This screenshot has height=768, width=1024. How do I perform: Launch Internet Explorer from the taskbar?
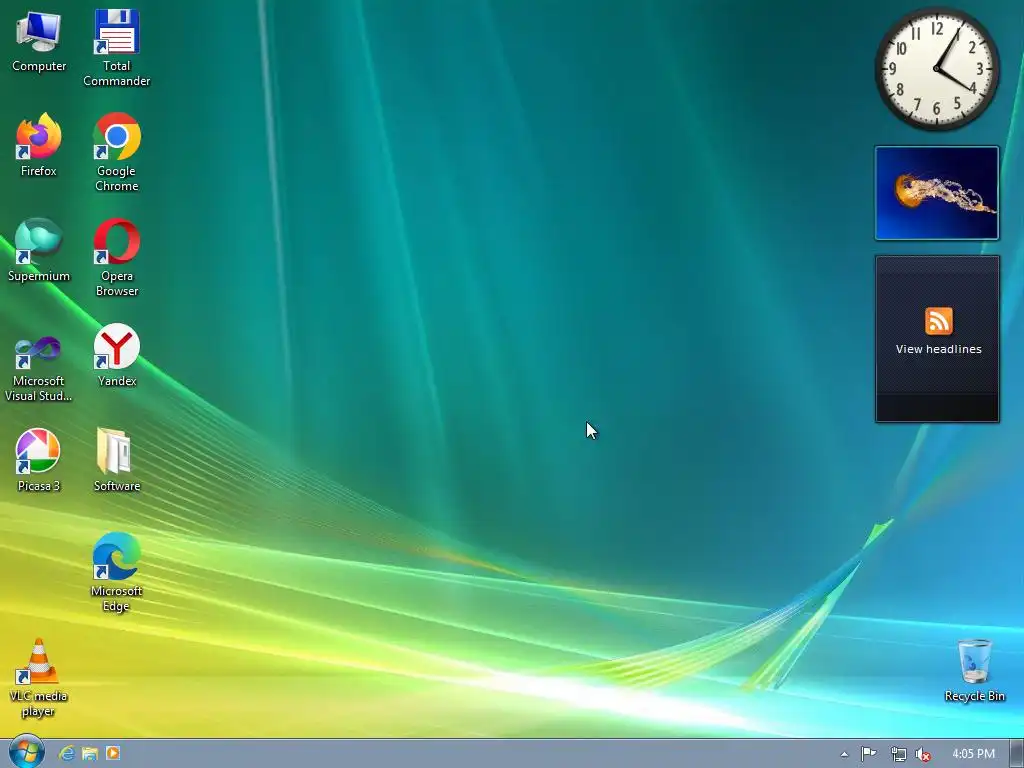67,754
